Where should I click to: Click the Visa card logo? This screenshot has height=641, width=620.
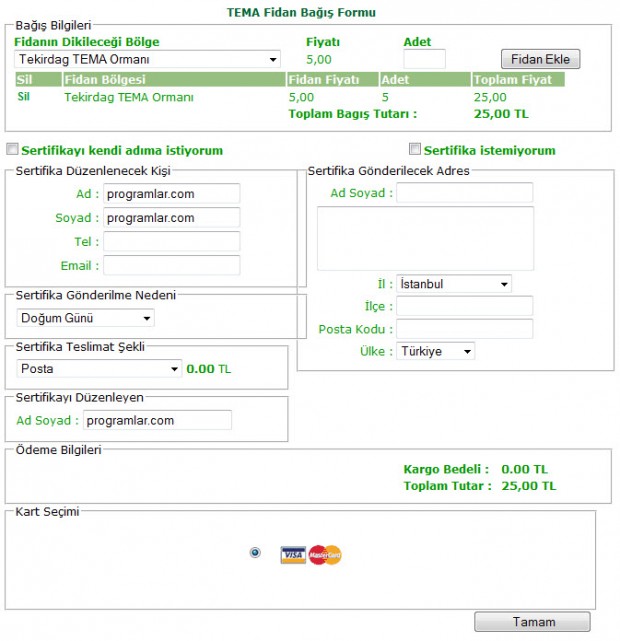pyautogui.click(x=293, y=555)
